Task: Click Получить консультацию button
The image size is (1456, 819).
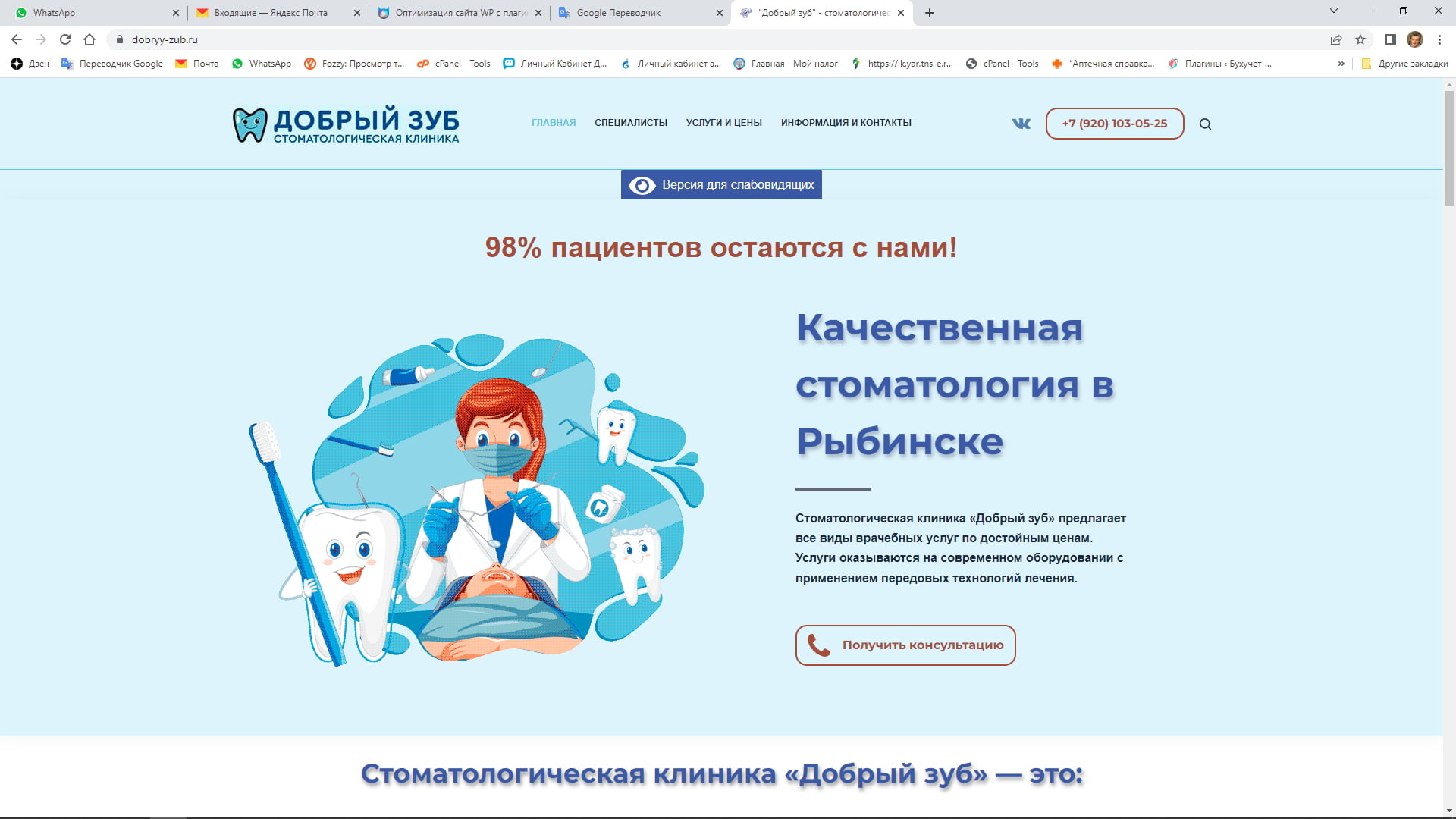Action: pos(906,645)
